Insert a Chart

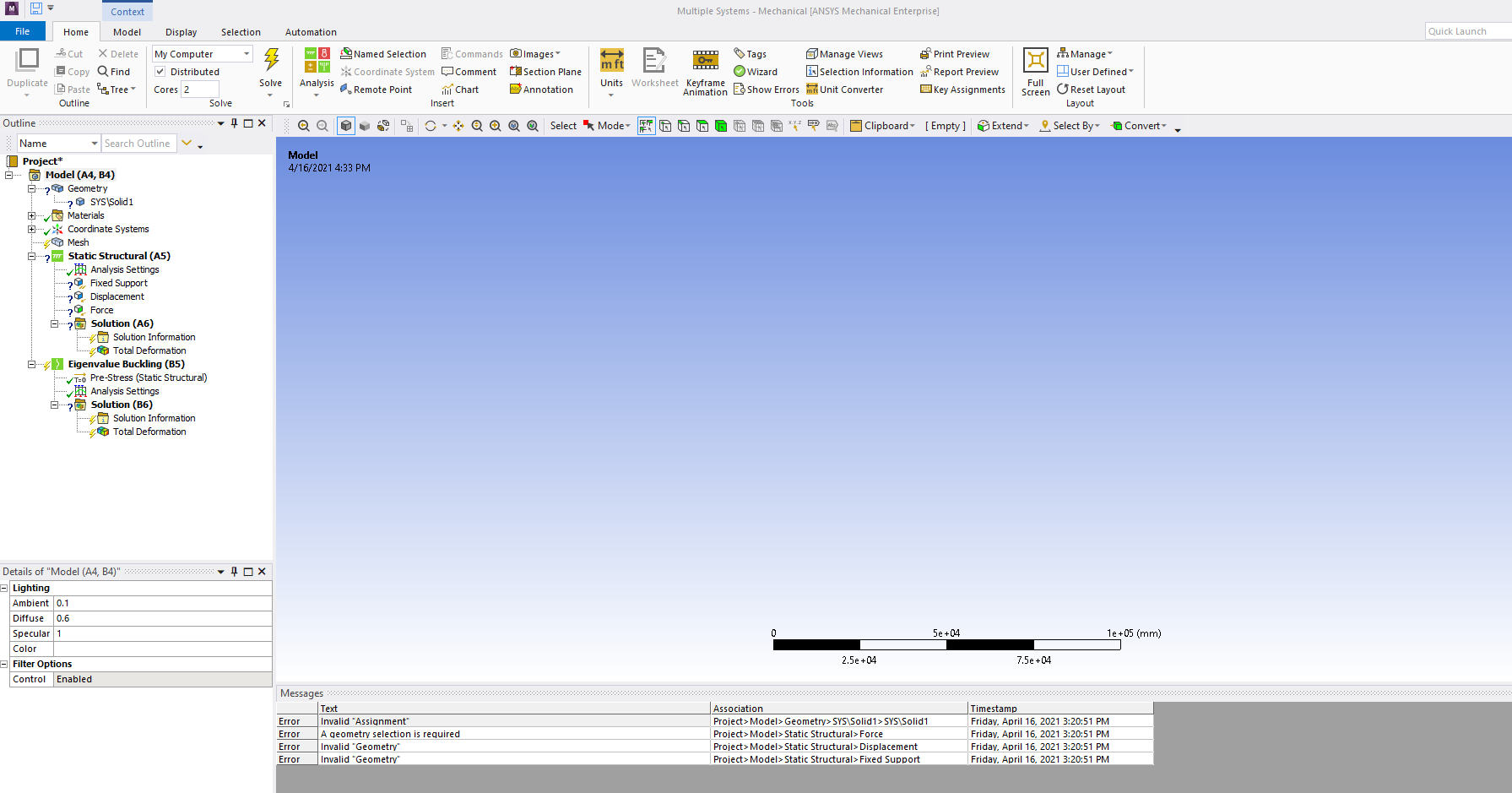(460, 90)
